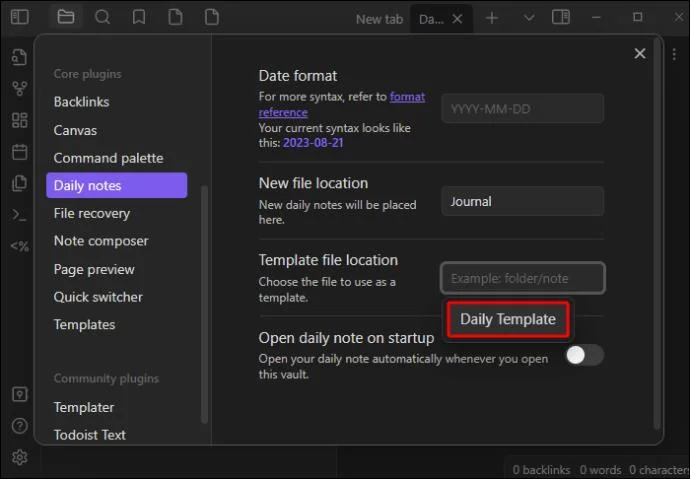Close the settings dialog with X
690x479 pixels.
click(640, 54)
